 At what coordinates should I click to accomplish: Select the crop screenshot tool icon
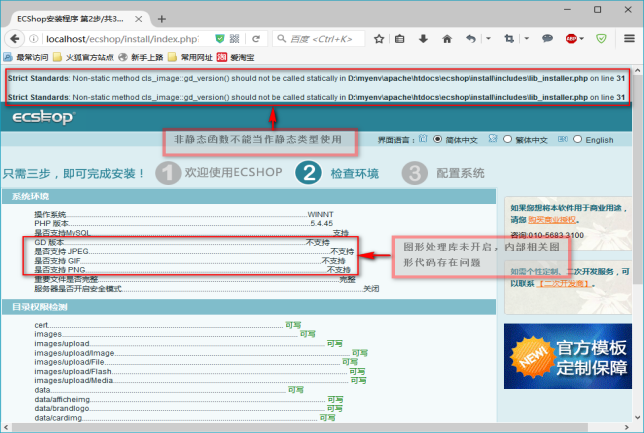[x=509, y=39]
